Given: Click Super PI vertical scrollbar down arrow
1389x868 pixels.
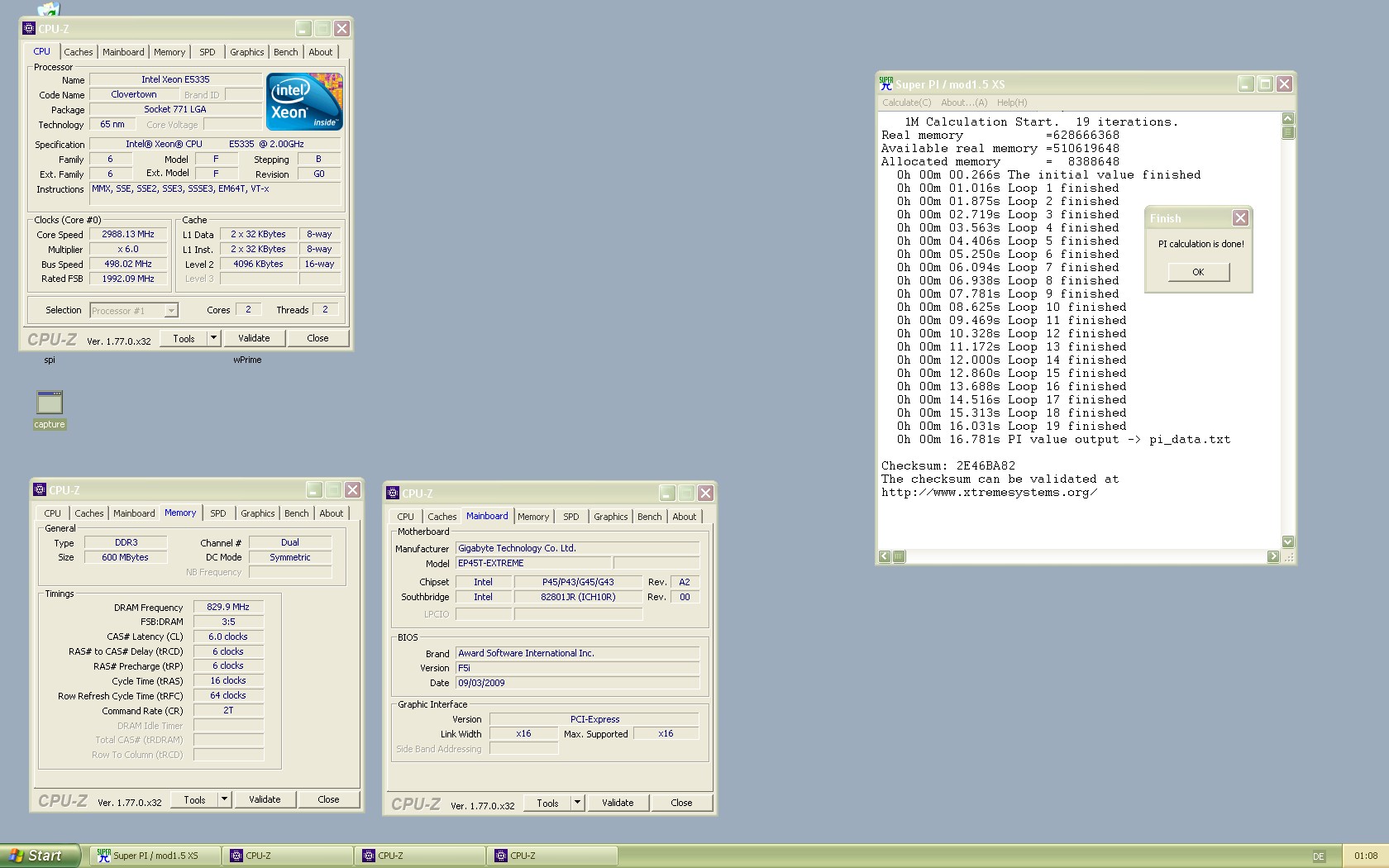Looking at the screenshot, I should [1288, 542].
